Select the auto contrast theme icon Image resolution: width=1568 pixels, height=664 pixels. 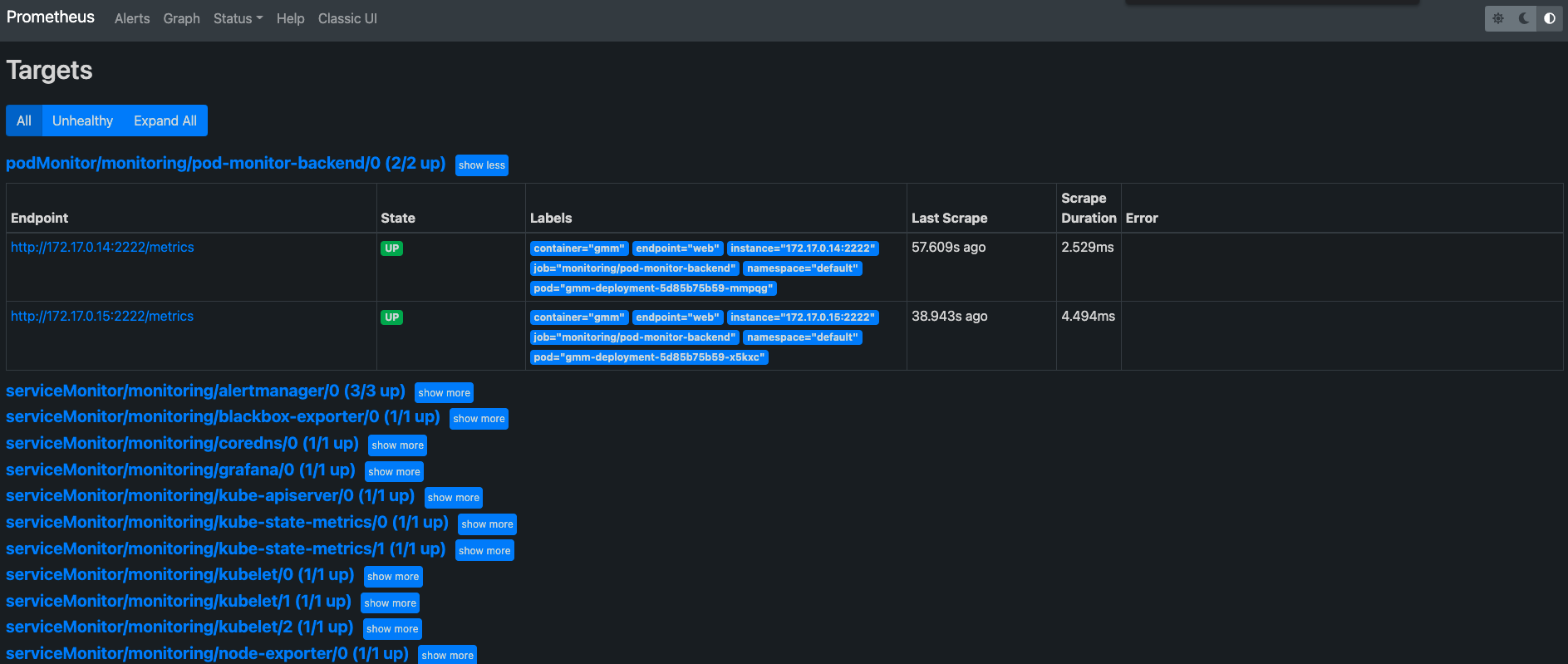coord(1550,18)
